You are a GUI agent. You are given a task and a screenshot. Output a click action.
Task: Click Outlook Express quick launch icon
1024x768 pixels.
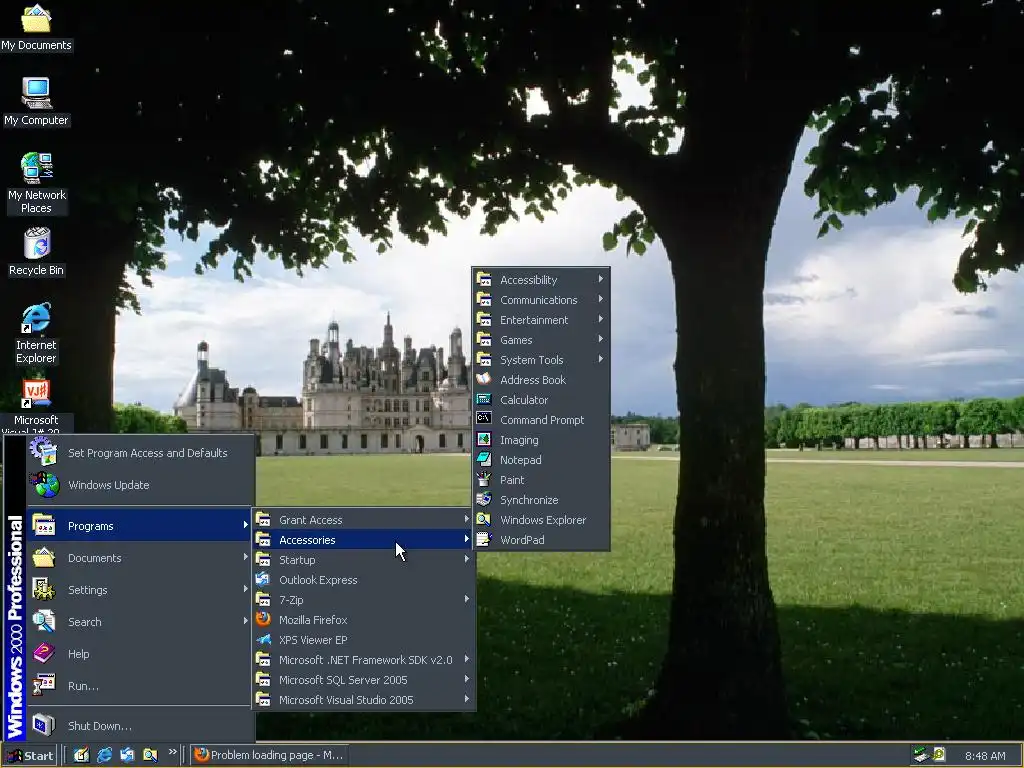tap(127, 755)
